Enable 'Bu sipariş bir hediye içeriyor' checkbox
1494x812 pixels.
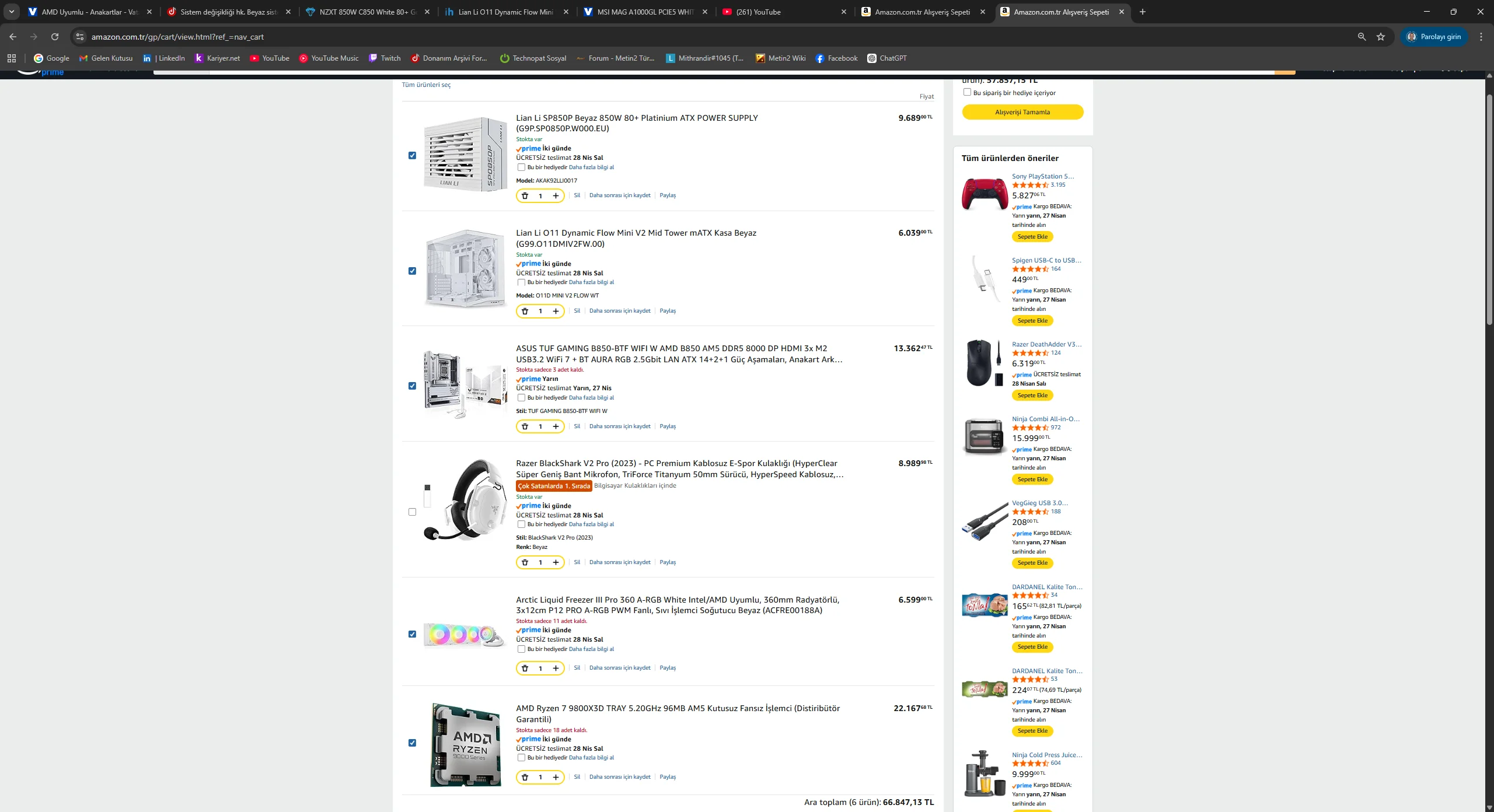[967, 92]
